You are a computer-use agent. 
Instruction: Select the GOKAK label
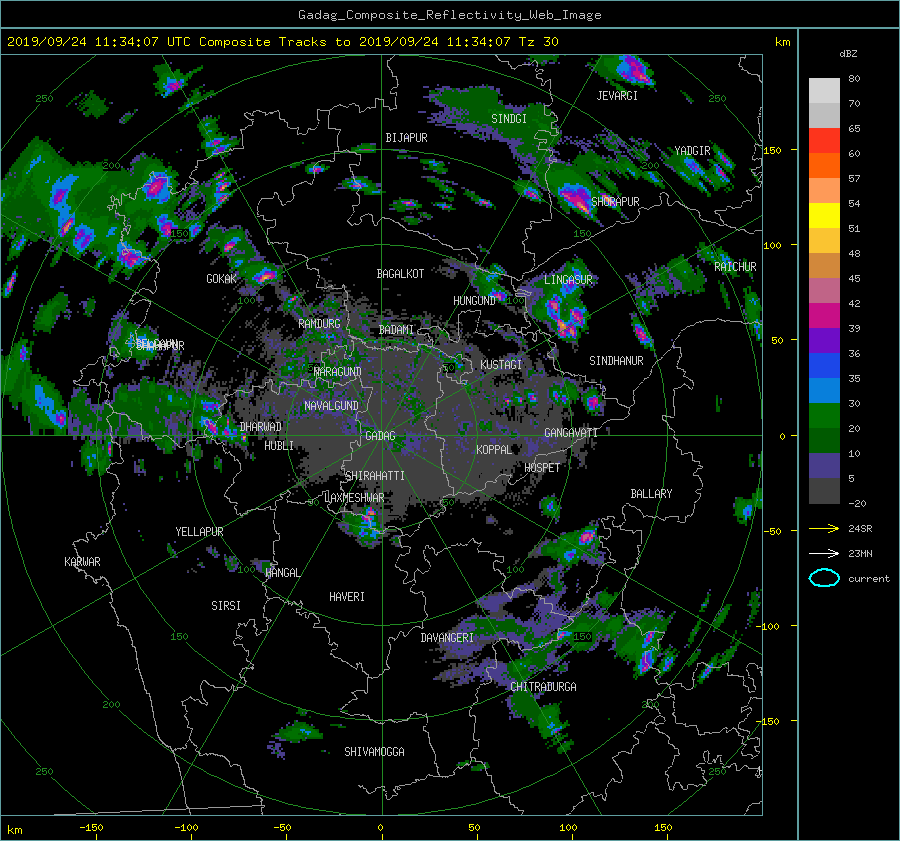click(221, 279)
